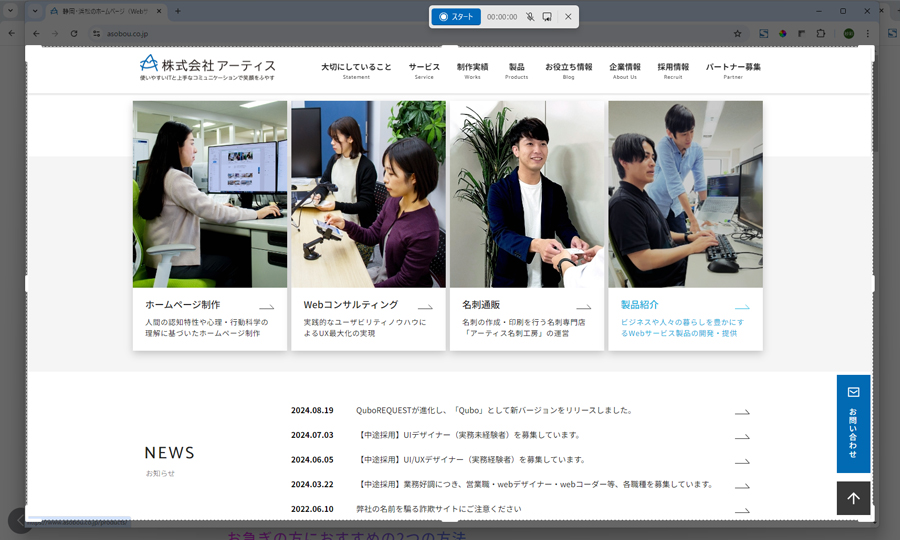Open the Webコンサルティング title link
Screen dimensions: 900x540
pos(351,305)
